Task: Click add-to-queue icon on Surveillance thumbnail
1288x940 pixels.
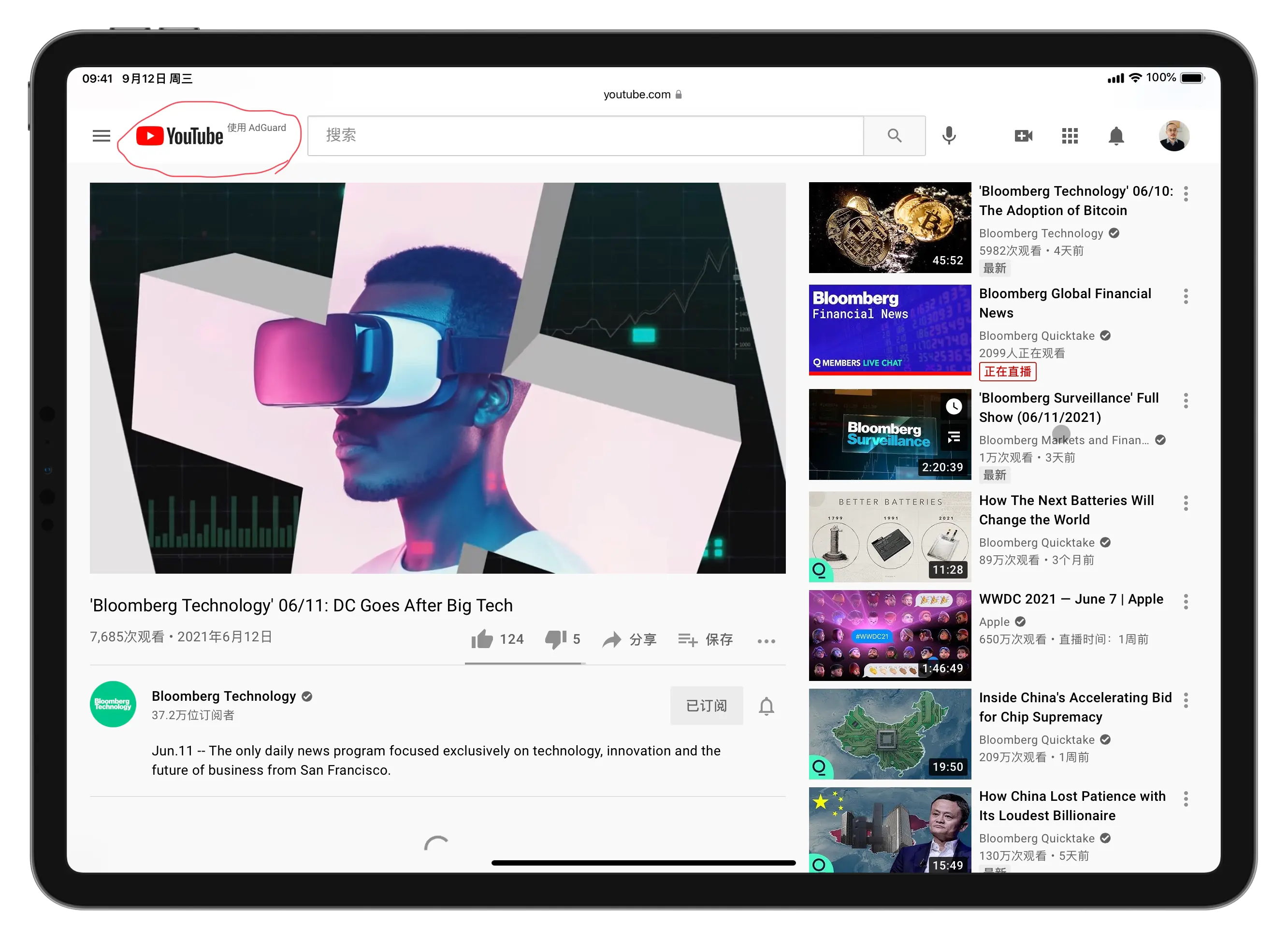Action: point(954,437)
